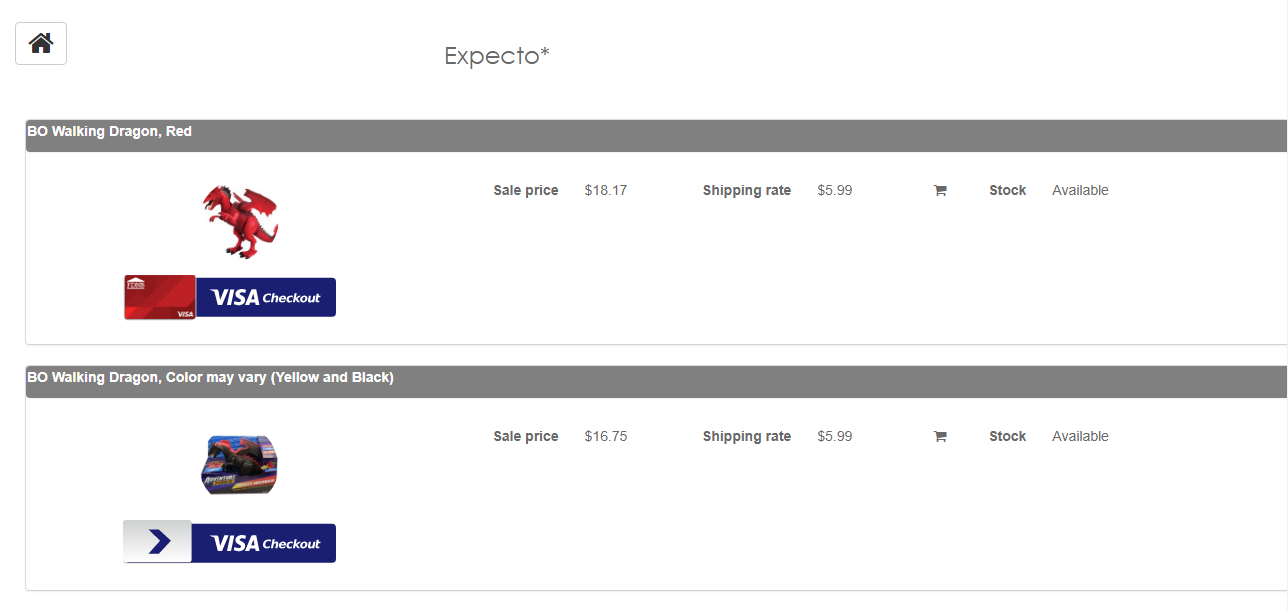Click the $16.75 sale price
The image size is (1288, 611).
pyautogui.click(x=606, y=436)
